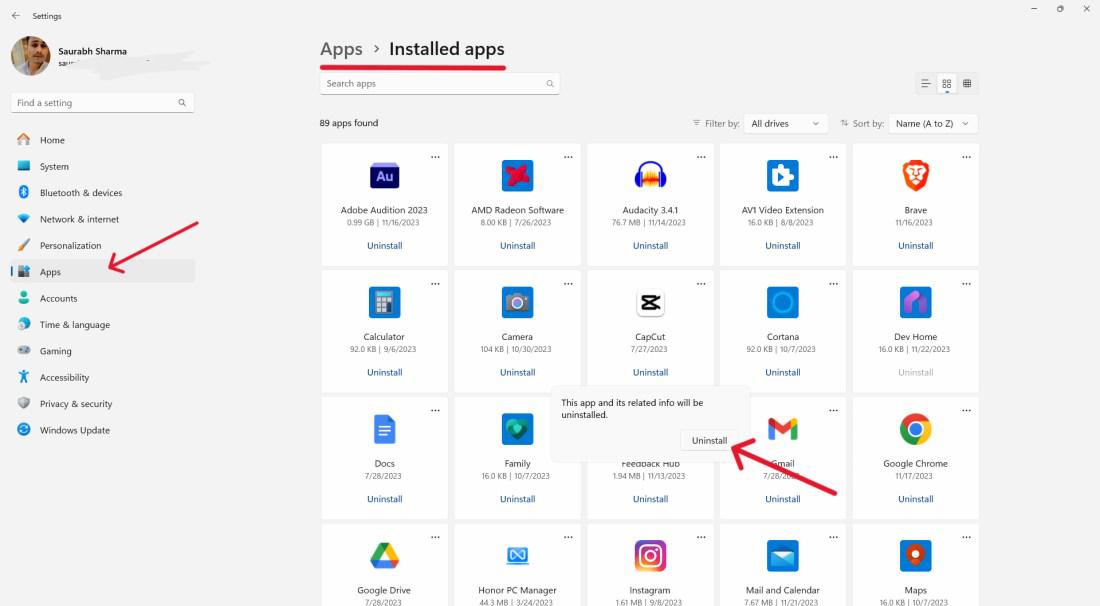Viewport: 1100px width, 606px height.
Task: Click the Docs document icon
Action: [x=384, y=429]
